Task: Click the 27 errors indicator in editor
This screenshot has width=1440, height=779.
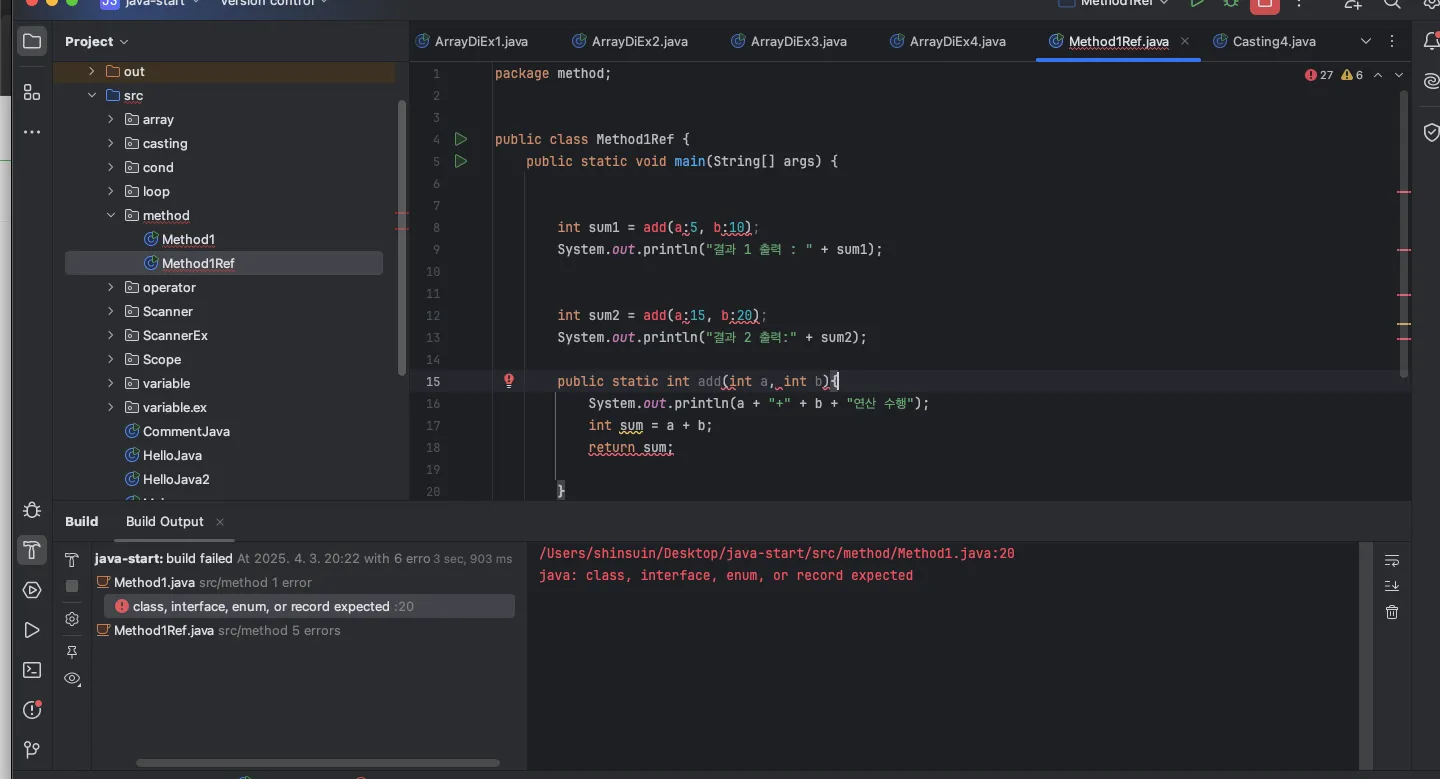Action: point(1320,75)
